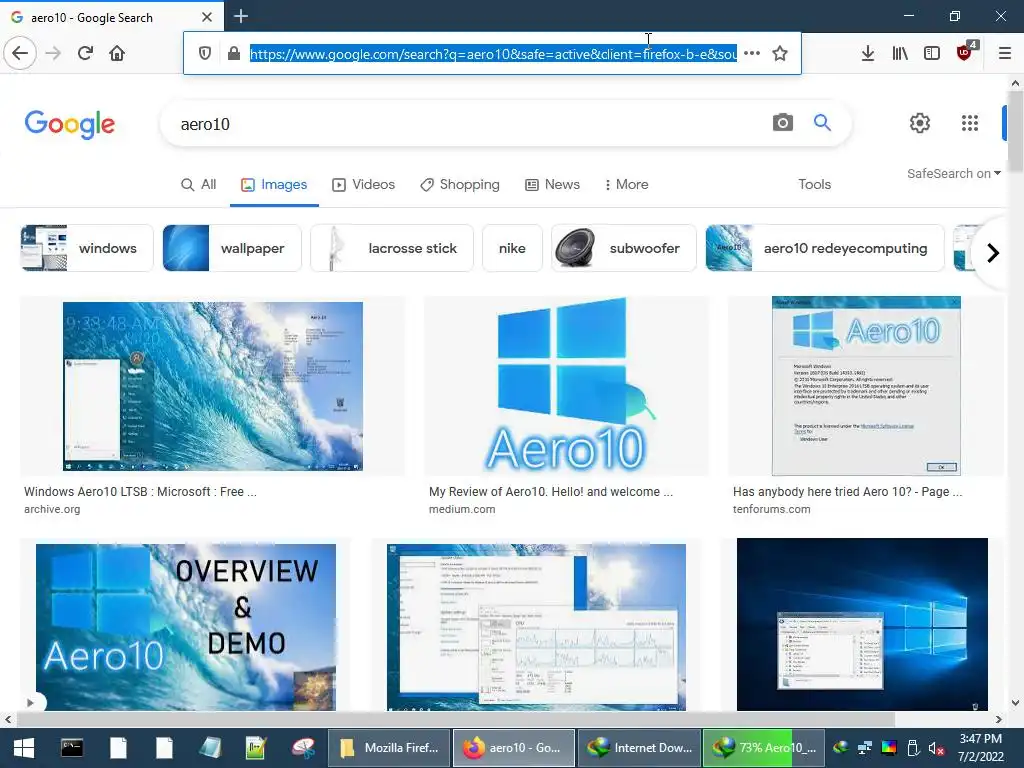This screenshot has height=768, width=1024.
Task: Select the aero10 redeyecomputing chip
Action: click(x=825, y=248)
